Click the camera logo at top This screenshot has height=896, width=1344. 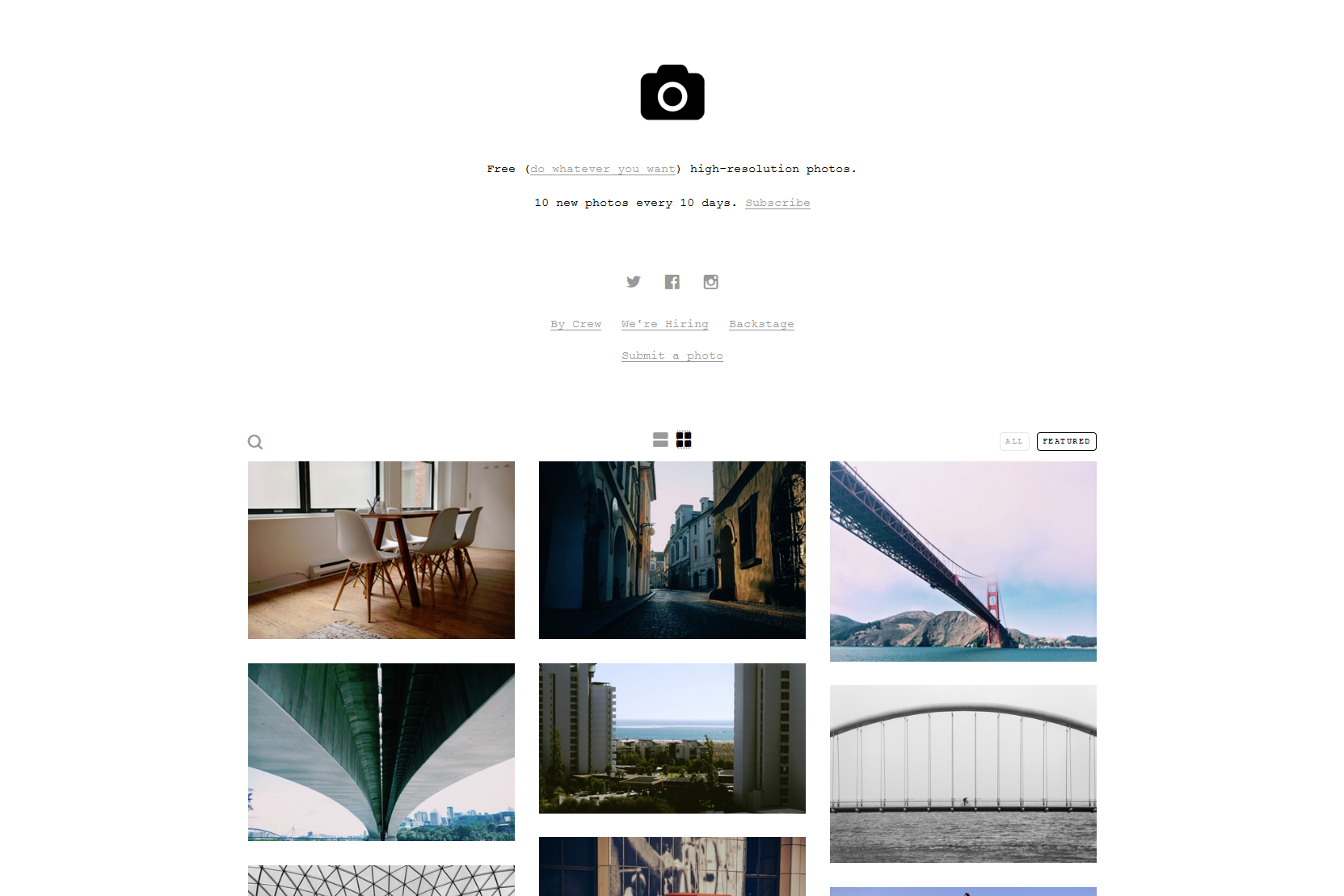coord(672,92)
